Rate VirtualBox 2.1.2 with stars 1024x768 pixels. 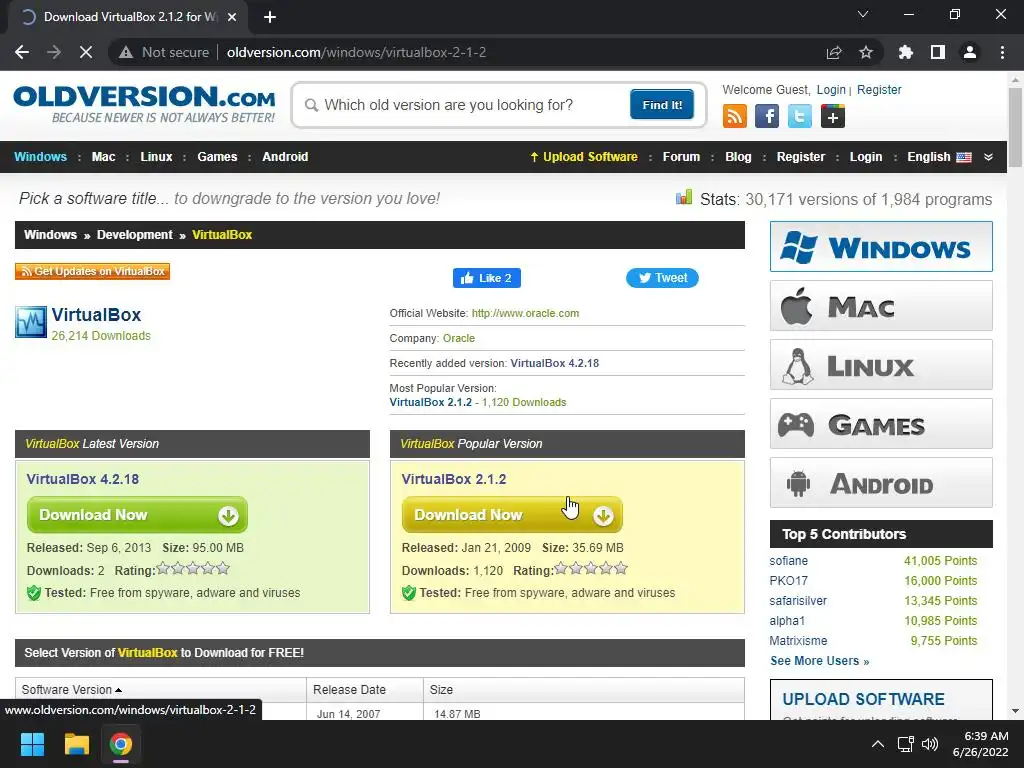[591, 569]
